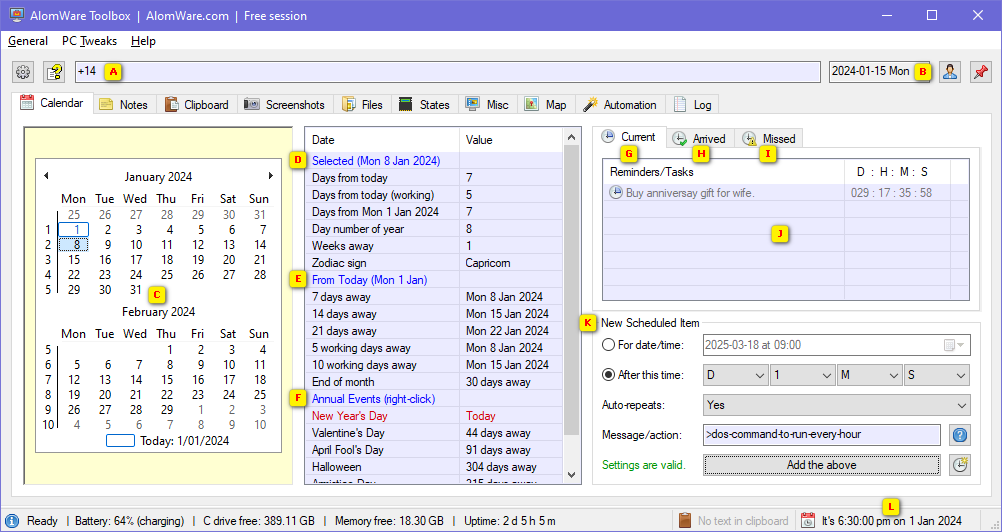
Task: Click the date list vertical scrollbar
Action: point(571,300)
